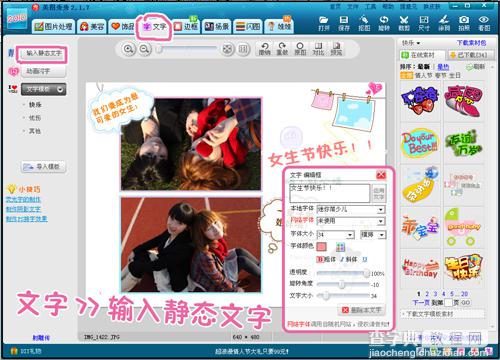The height and width of the screenshot is (360, 500).
Task: Open the 文件 menu
Action: (x=353, y=6)
